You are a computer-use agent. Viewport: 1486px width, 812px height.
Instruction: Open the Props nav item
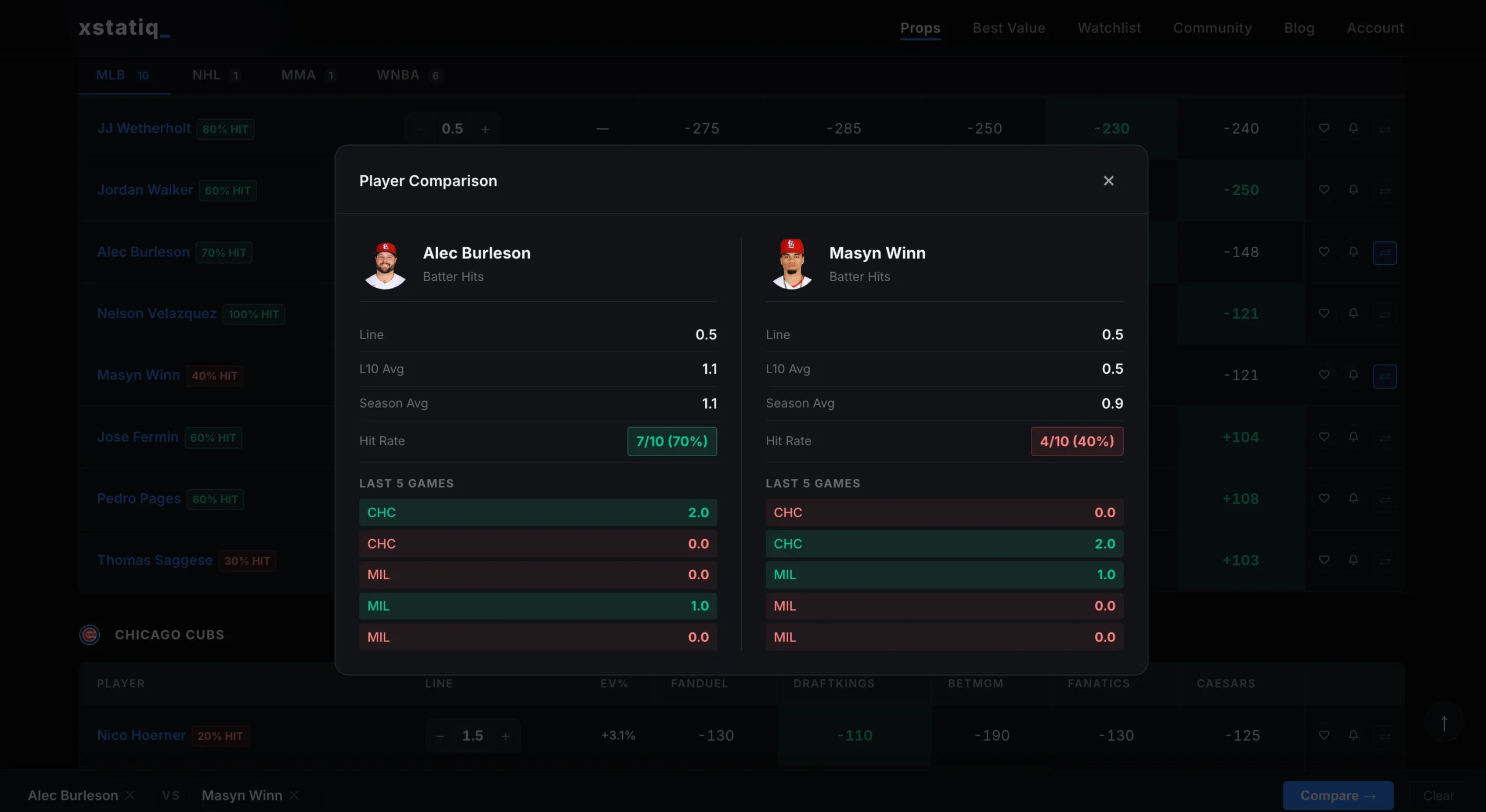pos(920,28)
